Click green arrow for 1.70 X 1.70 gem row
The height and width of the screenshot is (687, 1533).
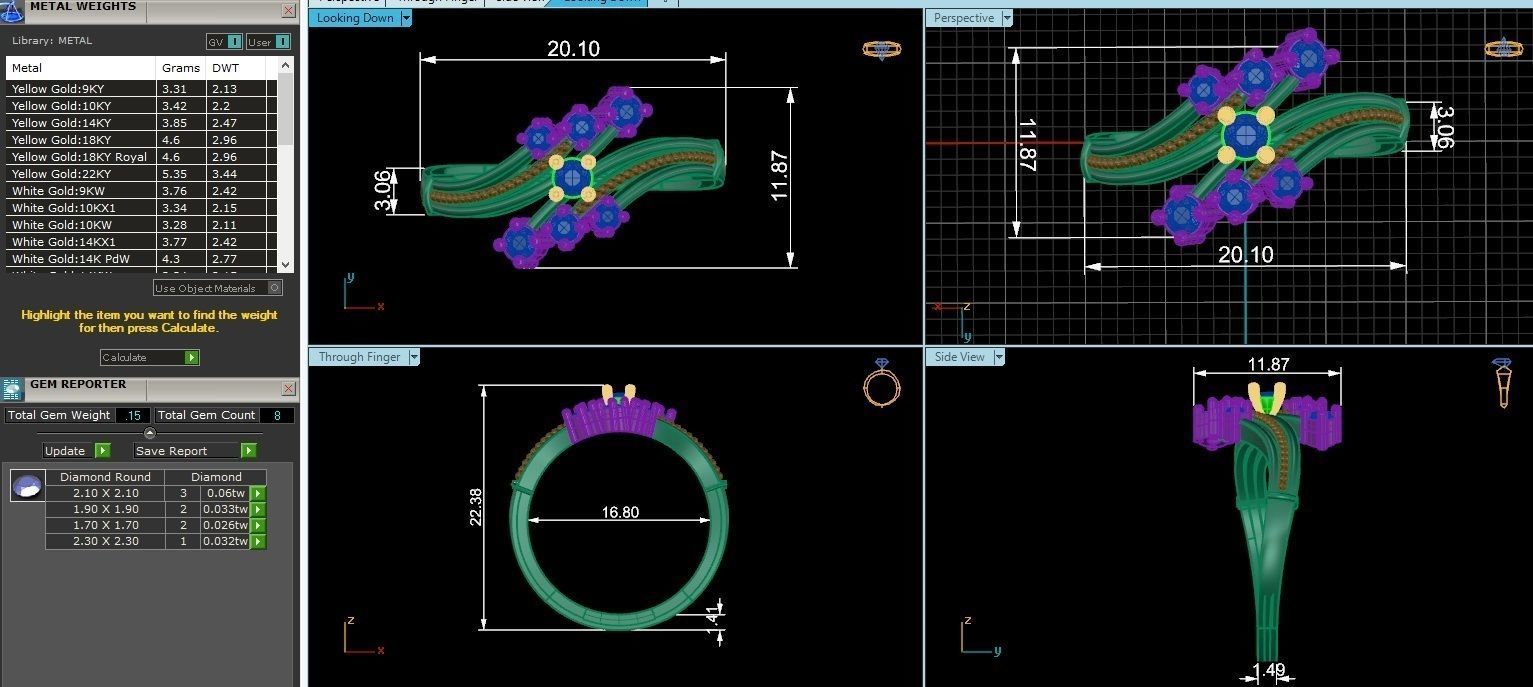pyautogui.click(x=258, y=525)
